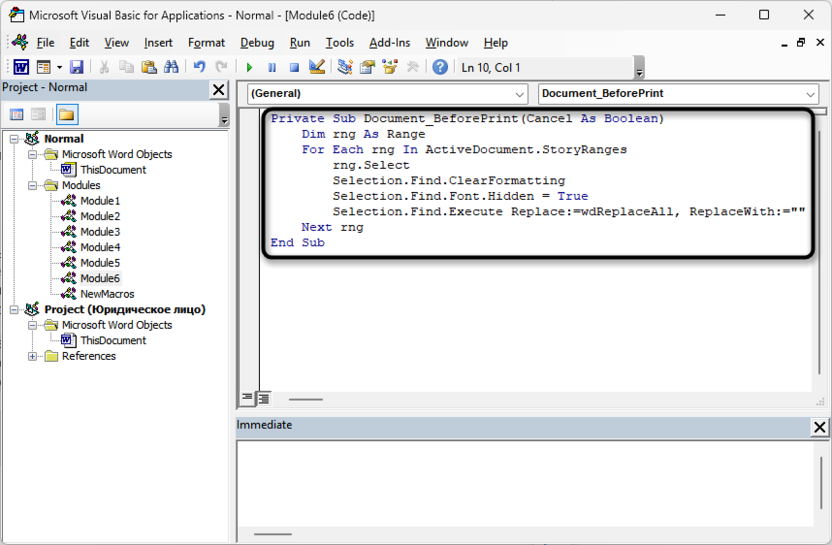
Task: Click the Find binoculars icon
Action: 171,67
